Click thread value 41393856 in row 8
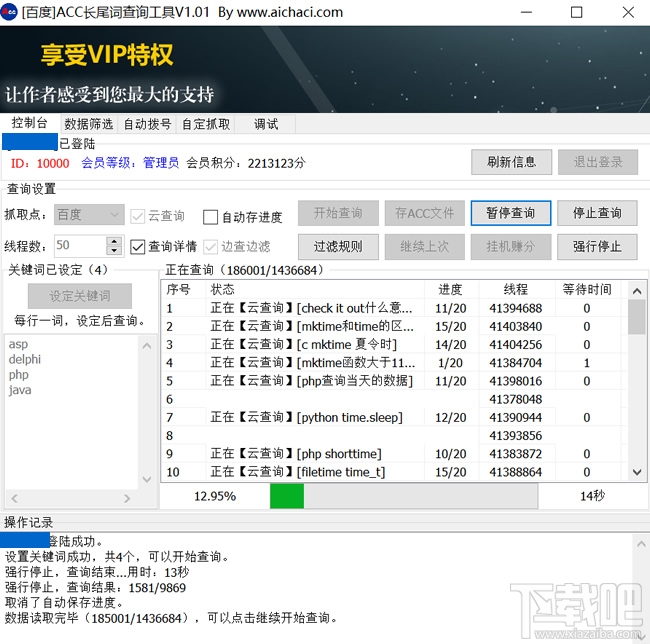Screen dimensions: 650x644 (x=516, y=436)
